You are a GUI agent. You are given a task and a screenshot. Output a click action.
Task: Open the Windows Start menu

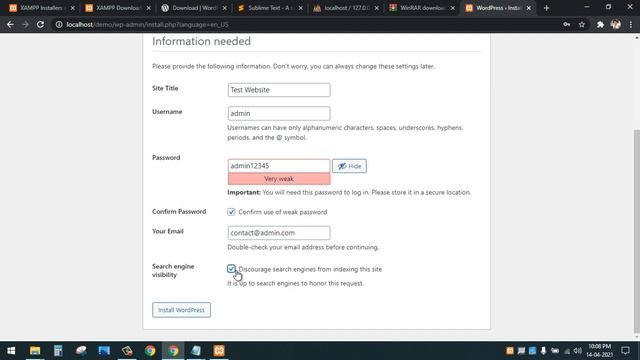point(11,351)
